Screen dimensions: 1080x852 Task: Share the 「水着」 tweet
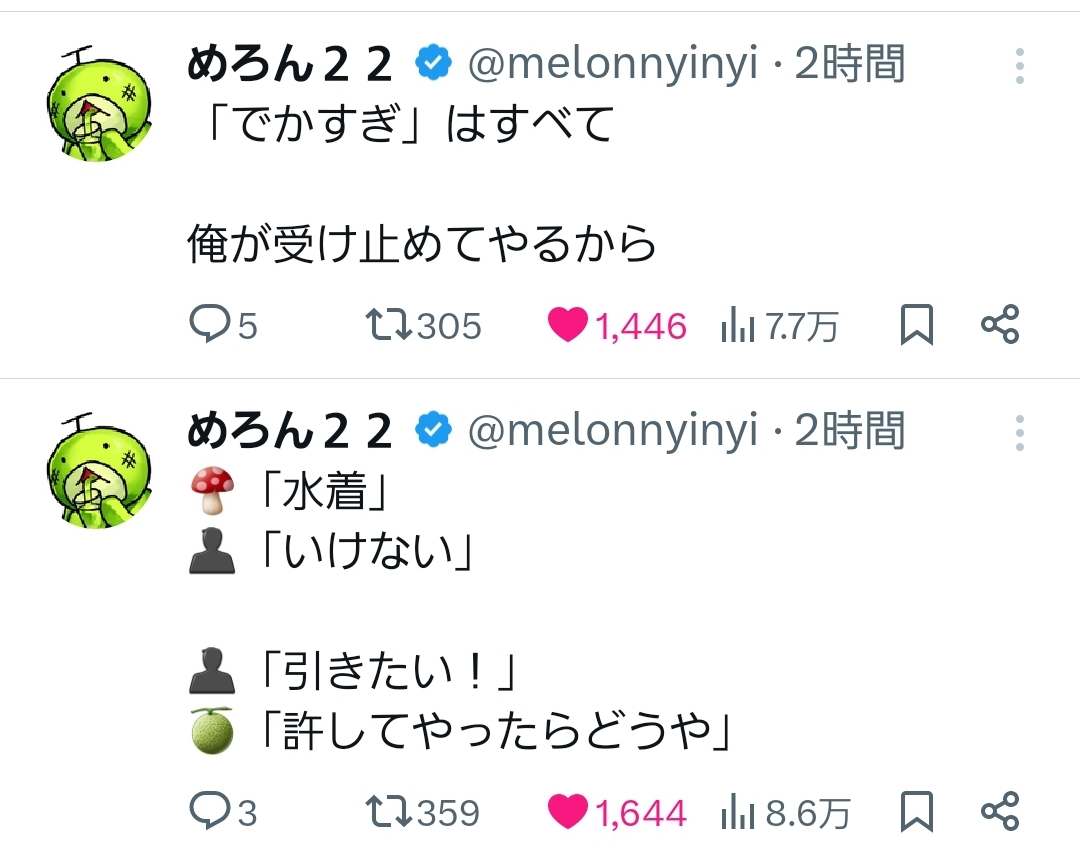pos(999,811)
